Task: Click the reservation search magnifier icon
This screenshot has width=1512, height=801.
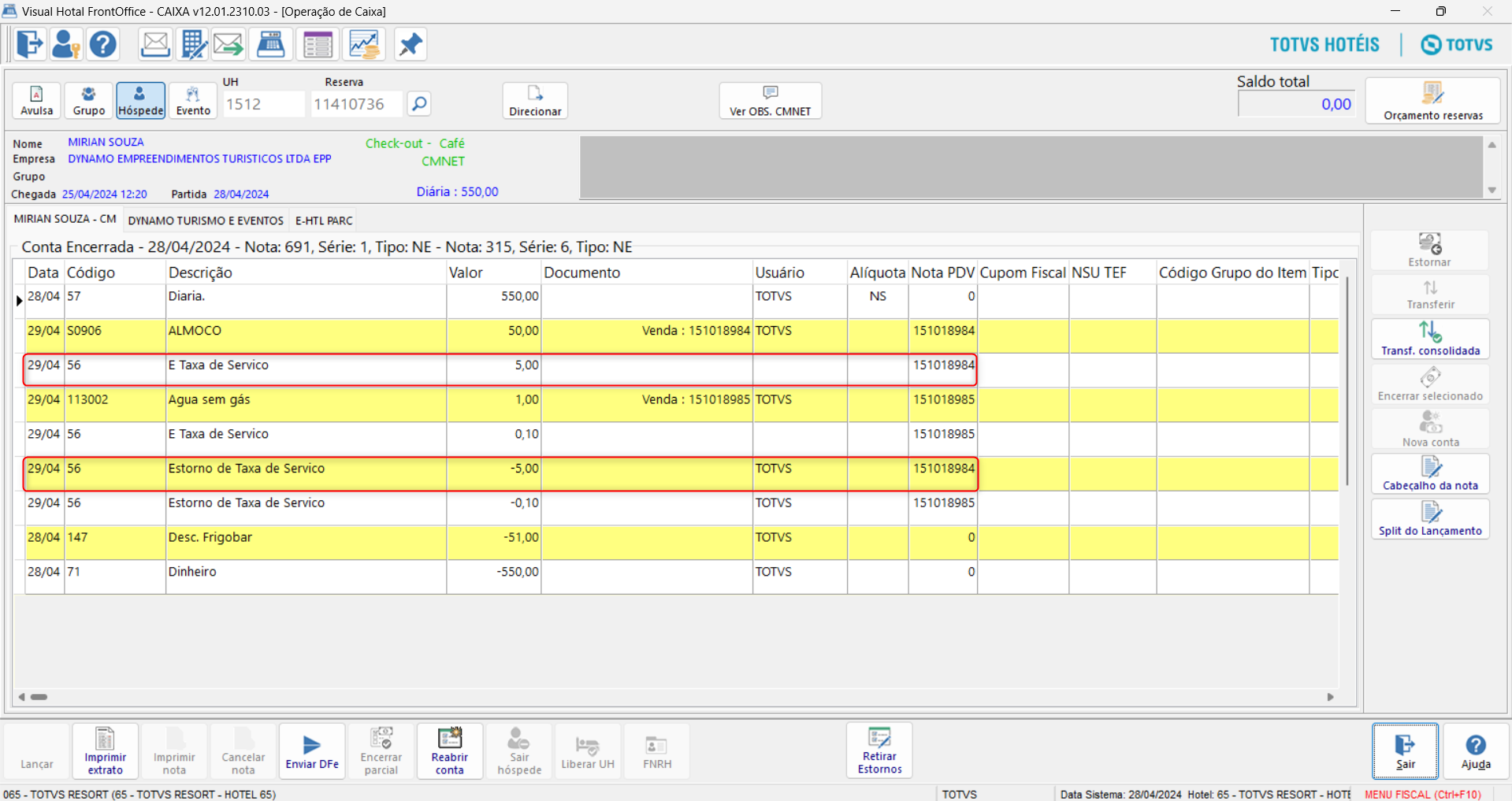Action: point(419,104)
